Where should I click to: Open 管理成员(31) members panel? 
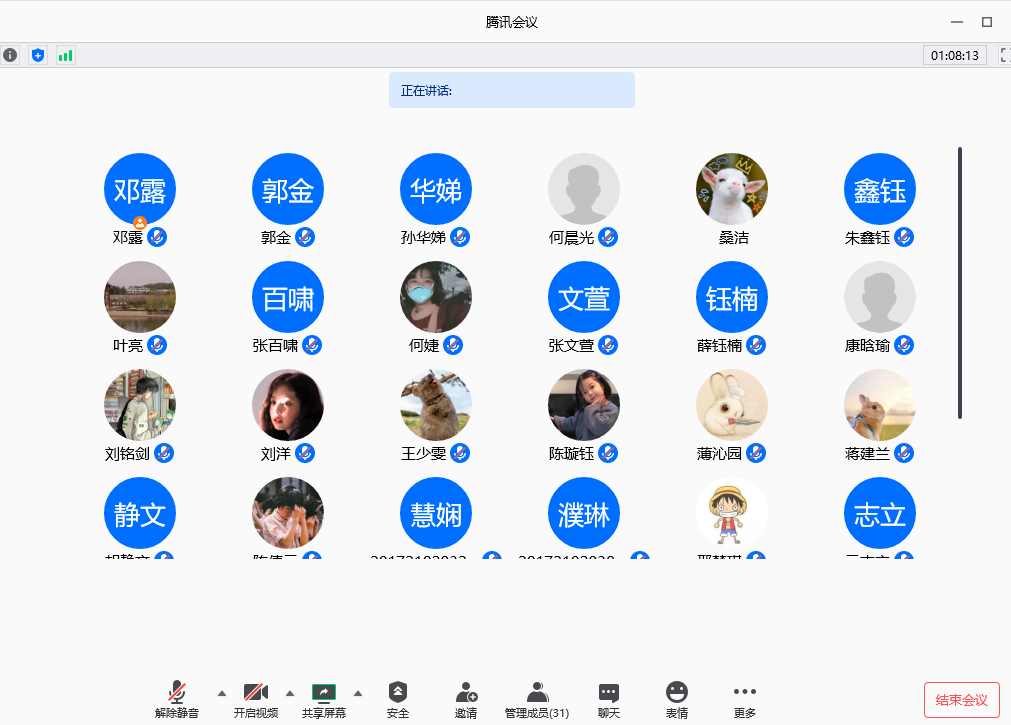click(x=537, y=698)
